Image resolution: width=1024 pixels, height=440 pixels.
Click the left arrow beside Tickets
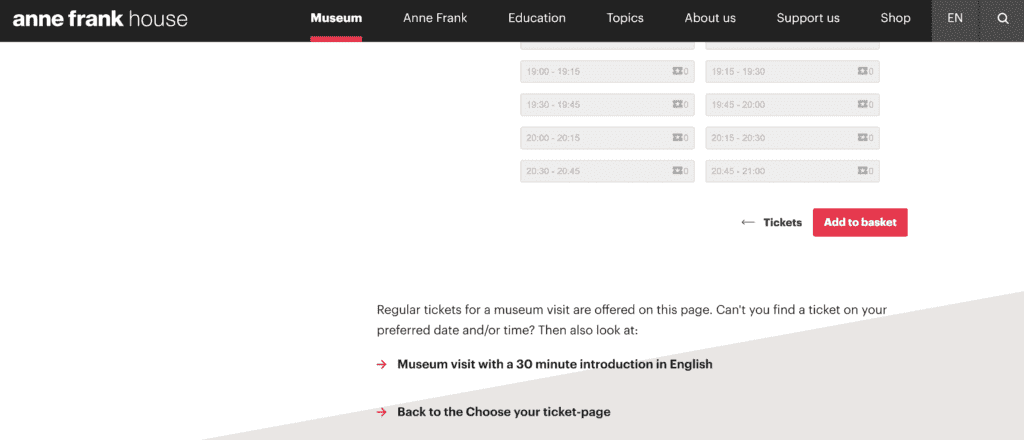[747, 223]
